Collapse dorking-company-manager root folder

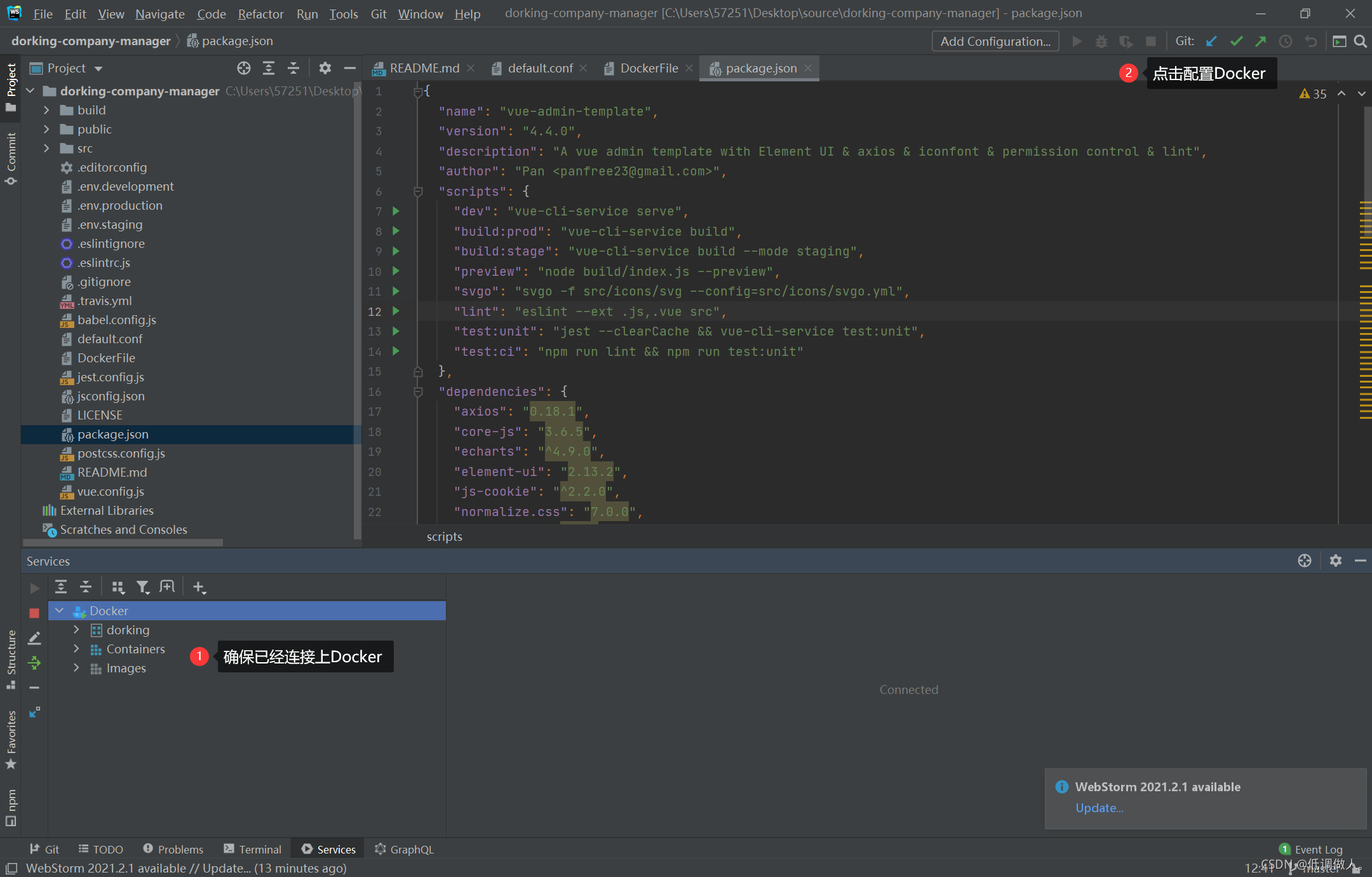[x=30, y=91]
